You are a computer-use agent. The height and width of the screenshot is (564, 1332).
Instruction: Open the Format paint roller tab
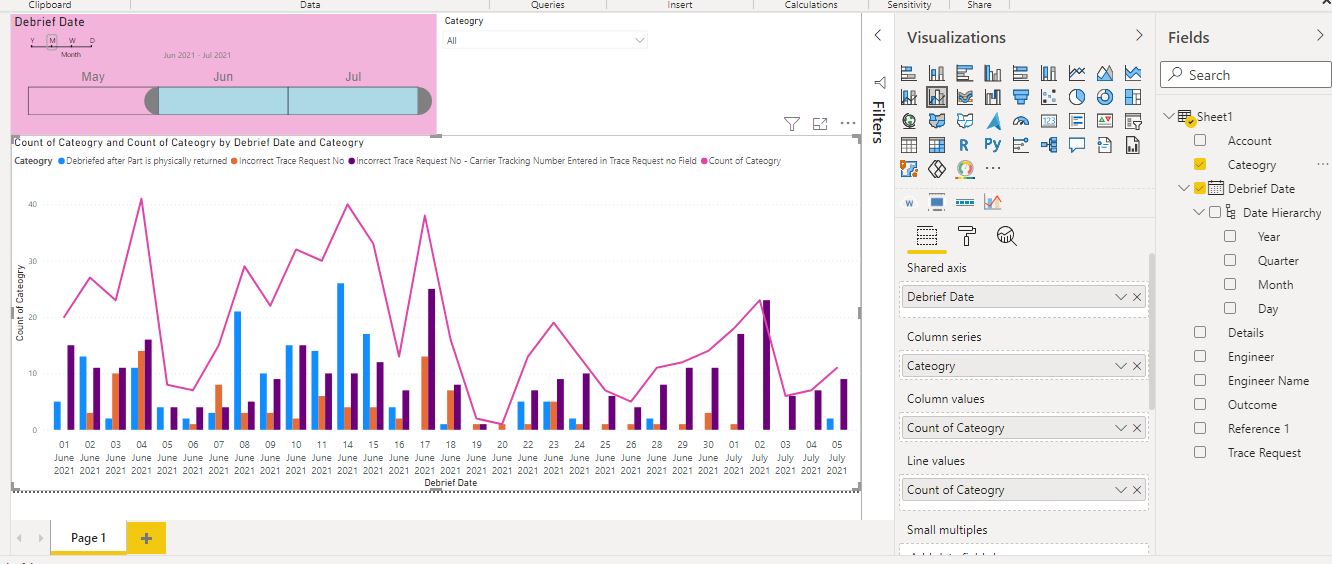coord(967,237)
